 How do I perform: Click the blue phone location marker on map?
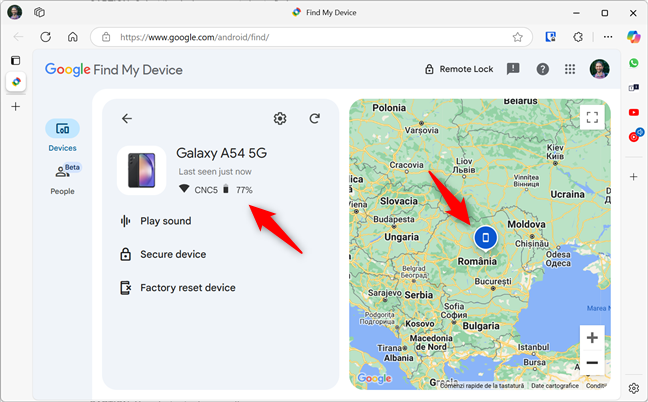click(x=486, y=238)
